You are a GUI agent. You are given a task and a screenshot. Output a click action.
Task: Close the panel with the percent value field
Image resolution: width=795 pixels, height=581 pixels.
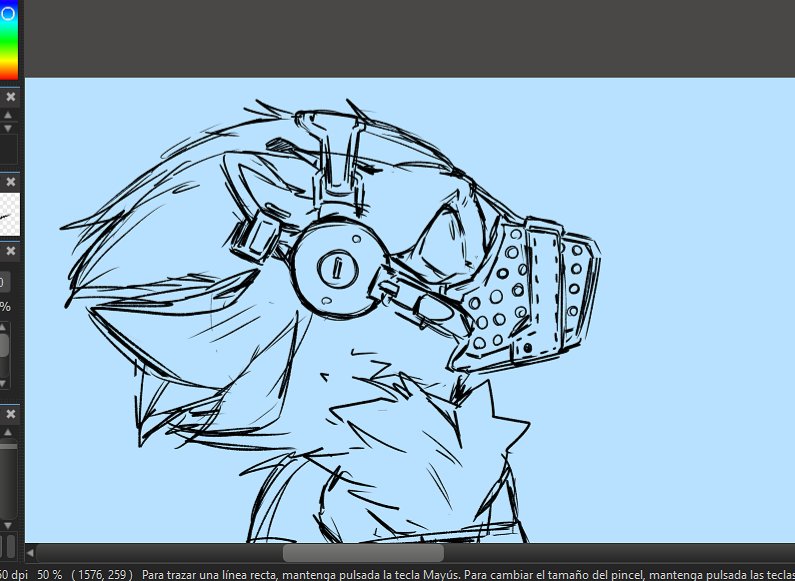click(x=11, y=251)
